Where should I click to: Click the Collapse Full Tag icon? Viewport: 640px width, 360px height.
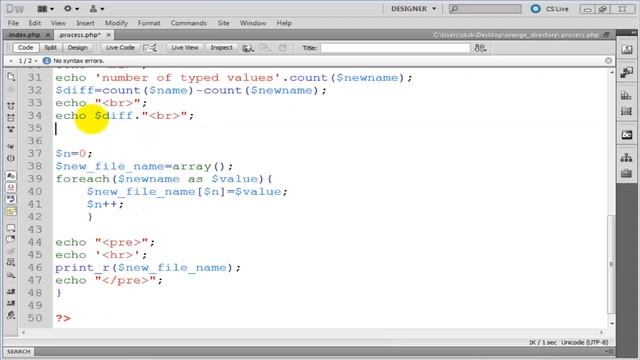click(11, 106)
